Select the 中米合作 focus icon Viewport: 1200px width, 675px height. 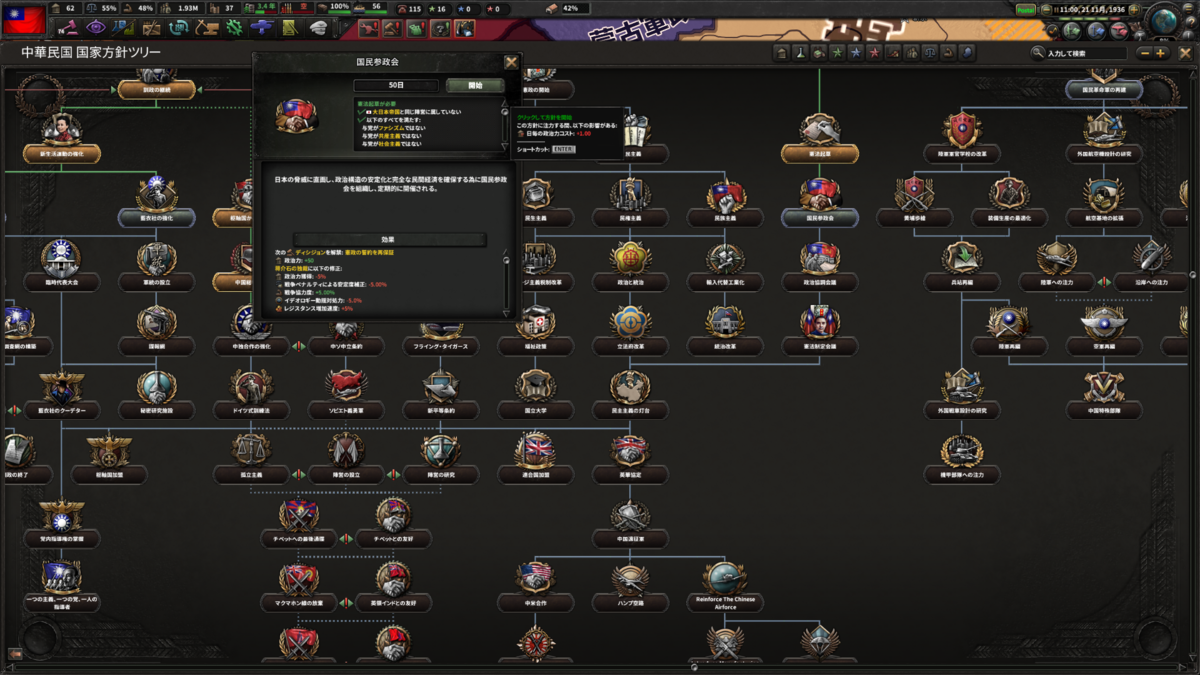535,579
